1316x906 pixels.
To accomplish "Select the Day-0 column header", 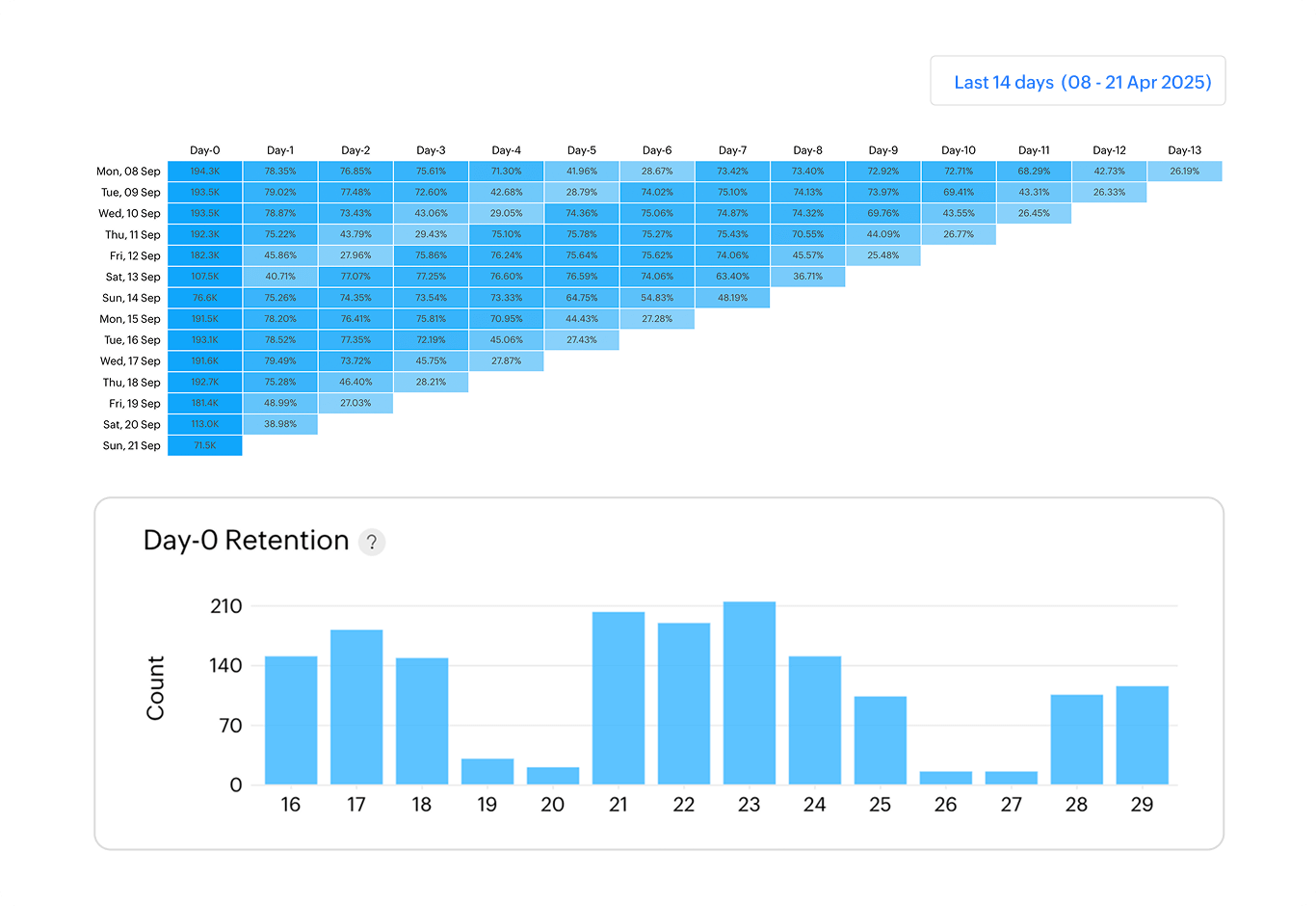I will 205,150.
